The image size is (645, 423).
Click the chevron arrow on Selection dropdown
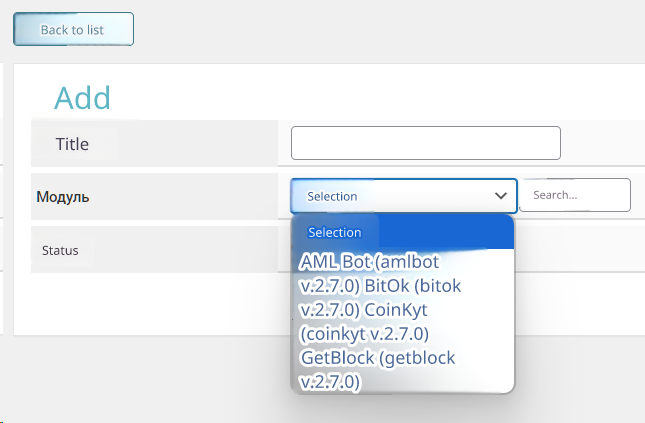[501, 196]
